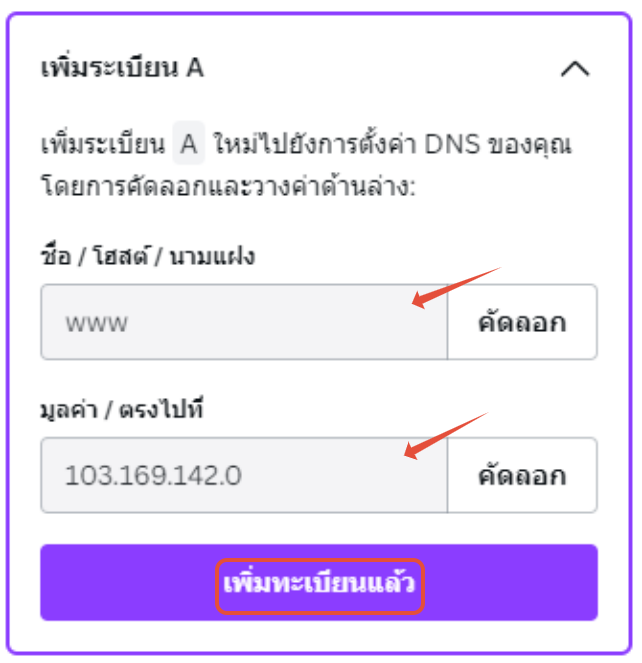Click the ชื่อ / โฮสต์ / นามแฝง label
This screenshot has height=663, width=642.
coord(148,256)
